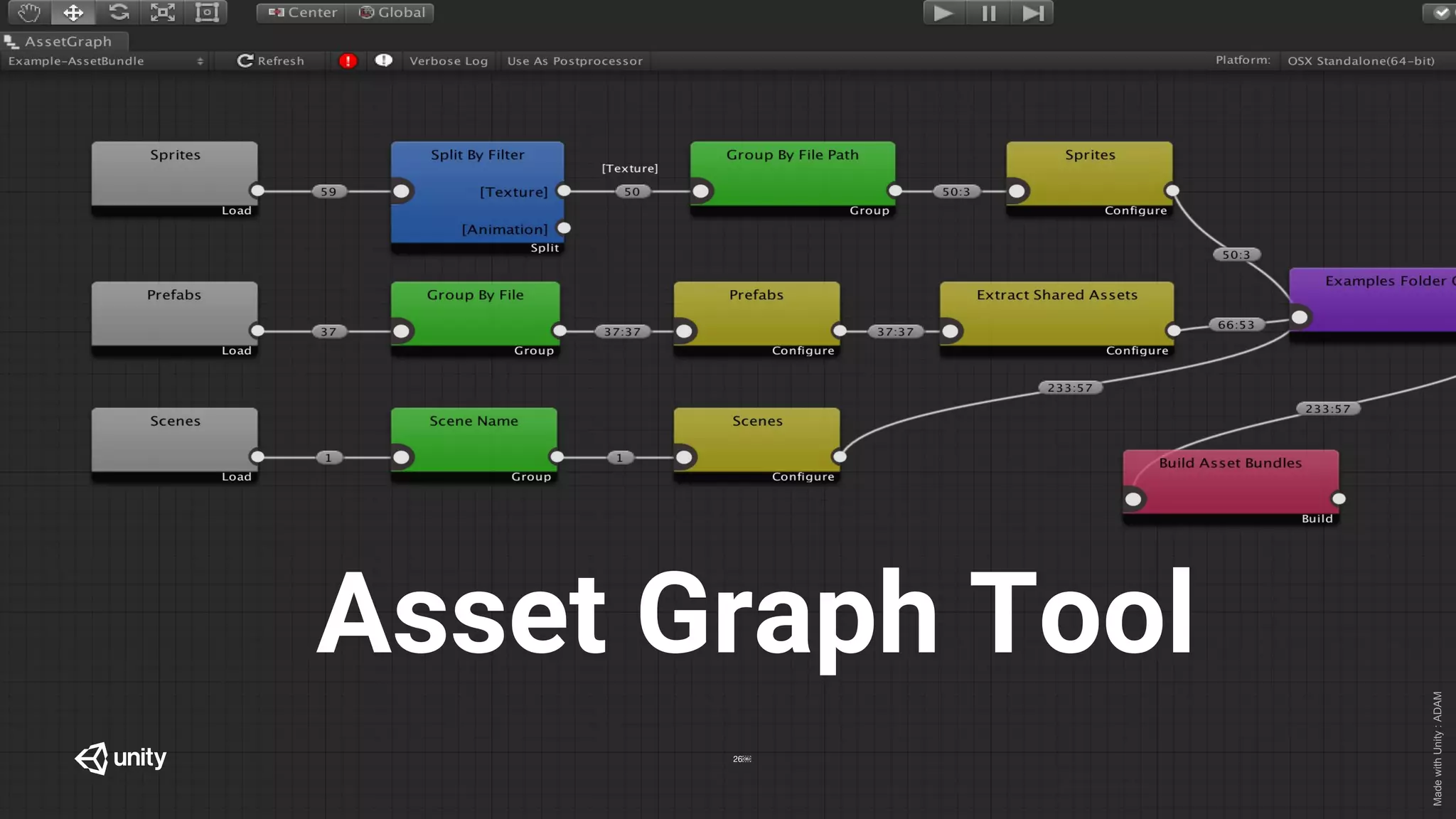
Task: Open the AssetGraph tab
Action: (x=65, y=41)
